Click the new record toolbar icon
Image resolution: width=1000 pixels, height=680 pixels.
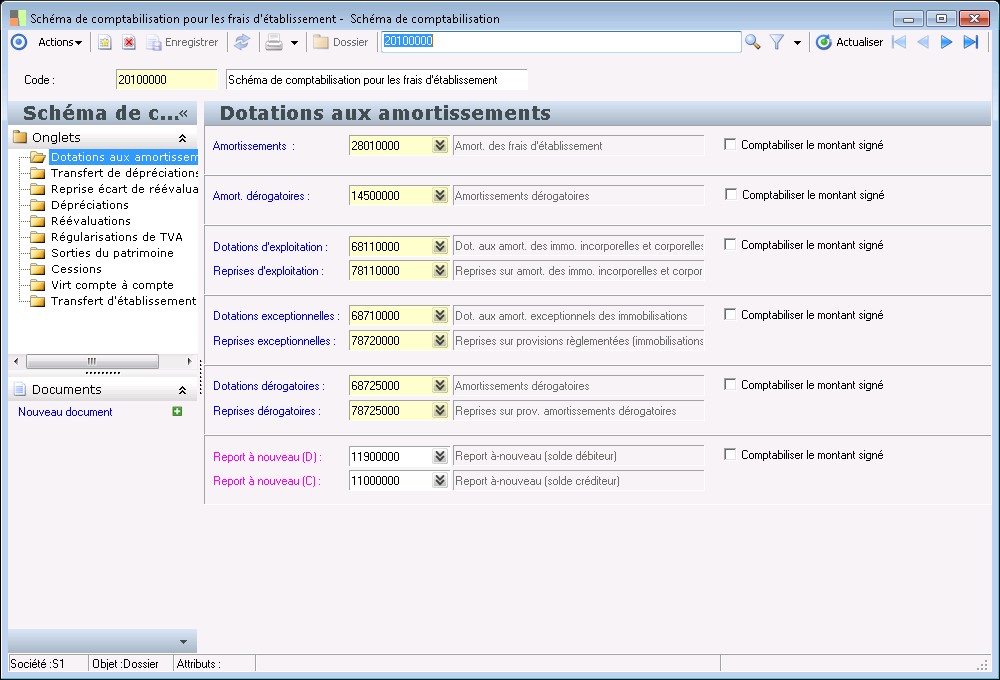(104, 42)
